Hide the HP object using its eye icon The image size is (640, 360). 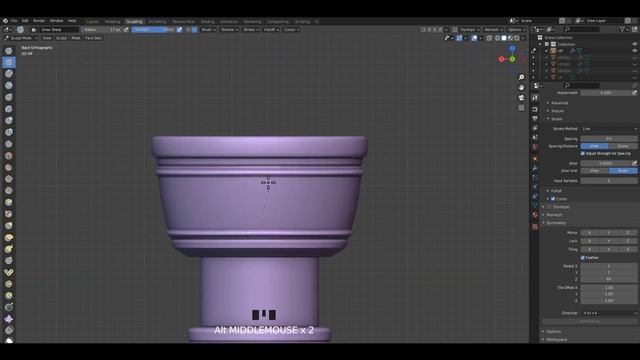tap(635, 51)
